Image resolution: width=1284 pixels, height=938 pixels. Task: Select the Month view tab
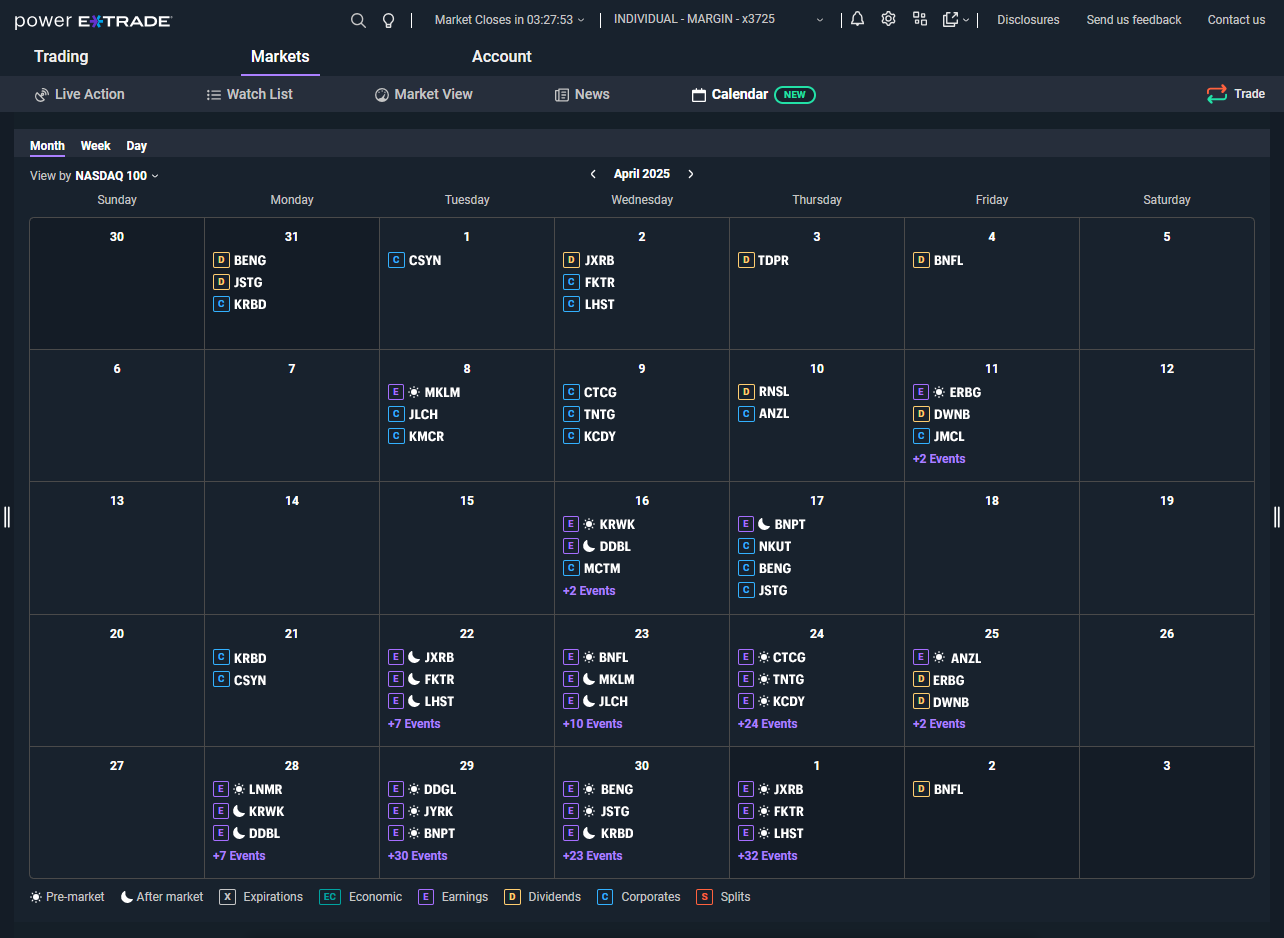[x=47, y=146]
